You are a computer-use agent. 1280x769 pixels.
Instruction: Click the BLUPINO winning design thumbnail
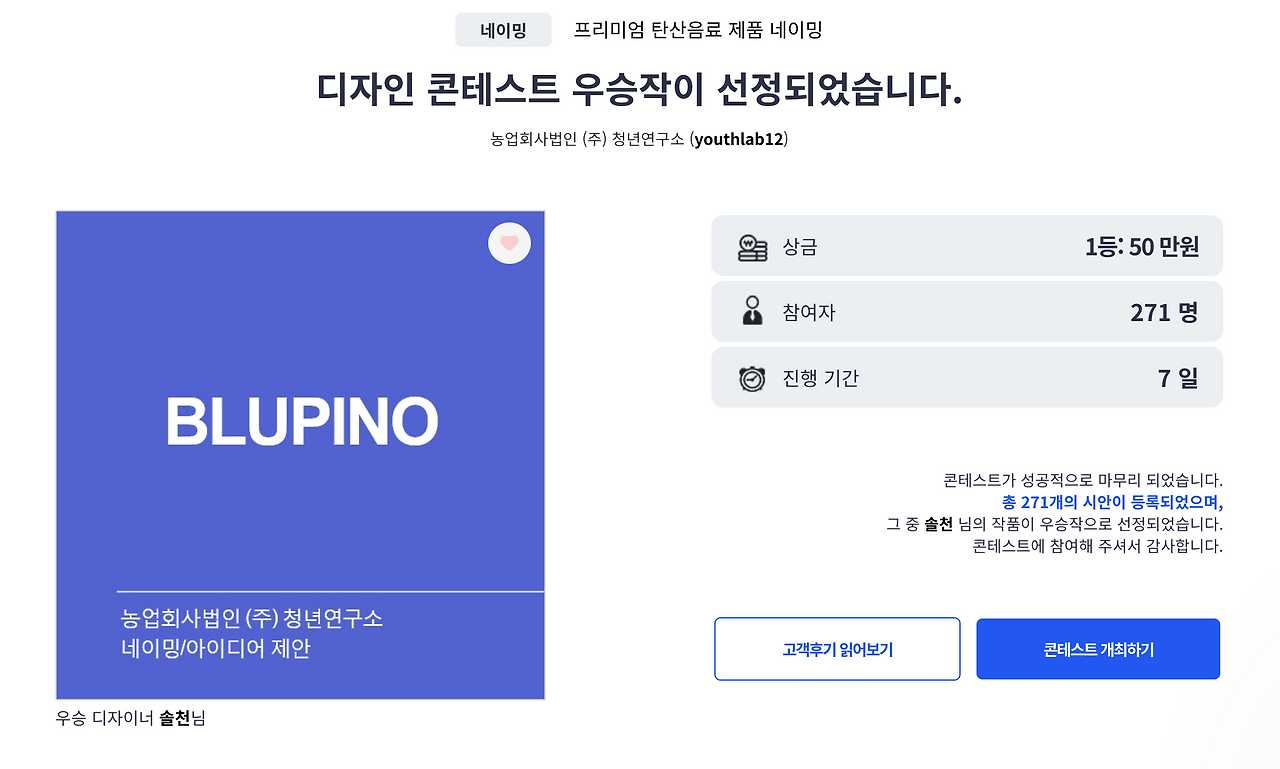[300, 454]
